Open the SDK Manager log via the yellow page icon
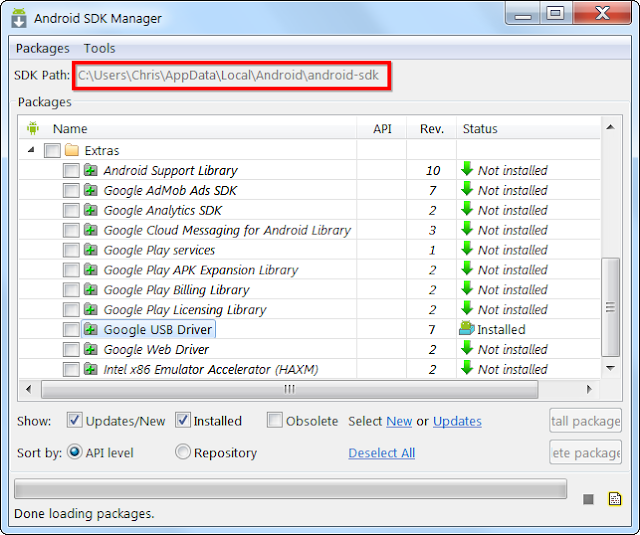 (615, 498)
